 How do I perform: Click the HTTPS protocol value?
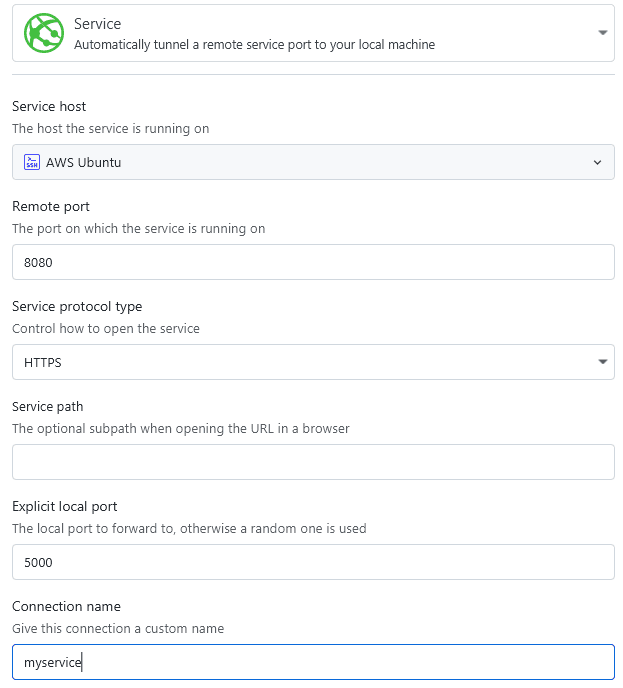(x=43, y=362)
